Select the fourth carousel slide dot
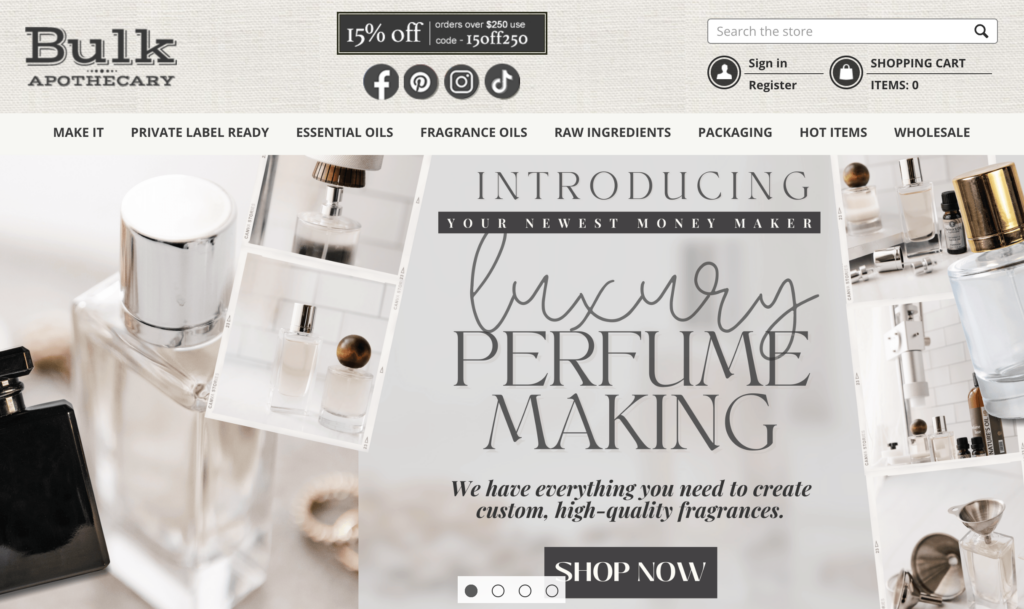The image size is (1024, 609). pos(552,591)
